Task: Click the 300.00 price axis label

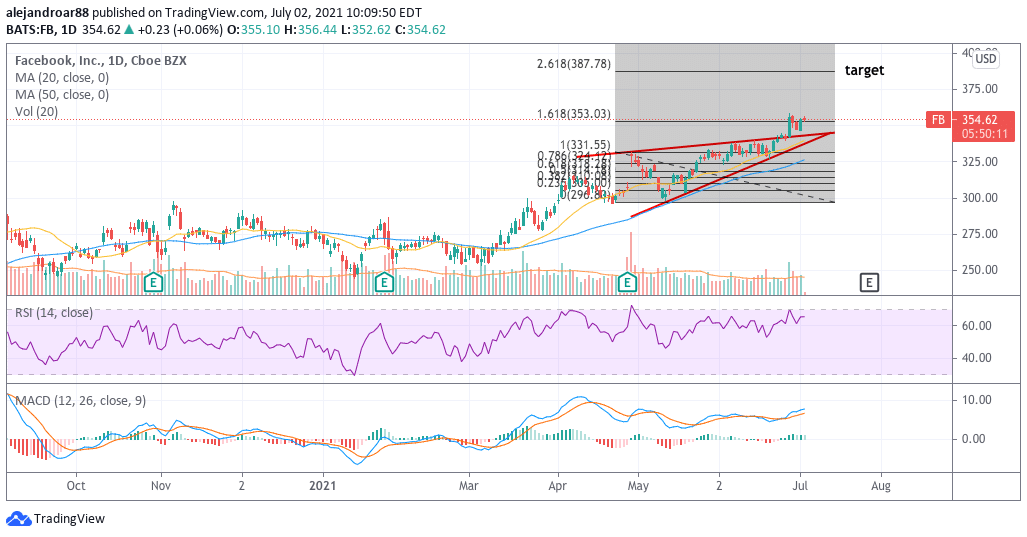Action: click(980, 198)
